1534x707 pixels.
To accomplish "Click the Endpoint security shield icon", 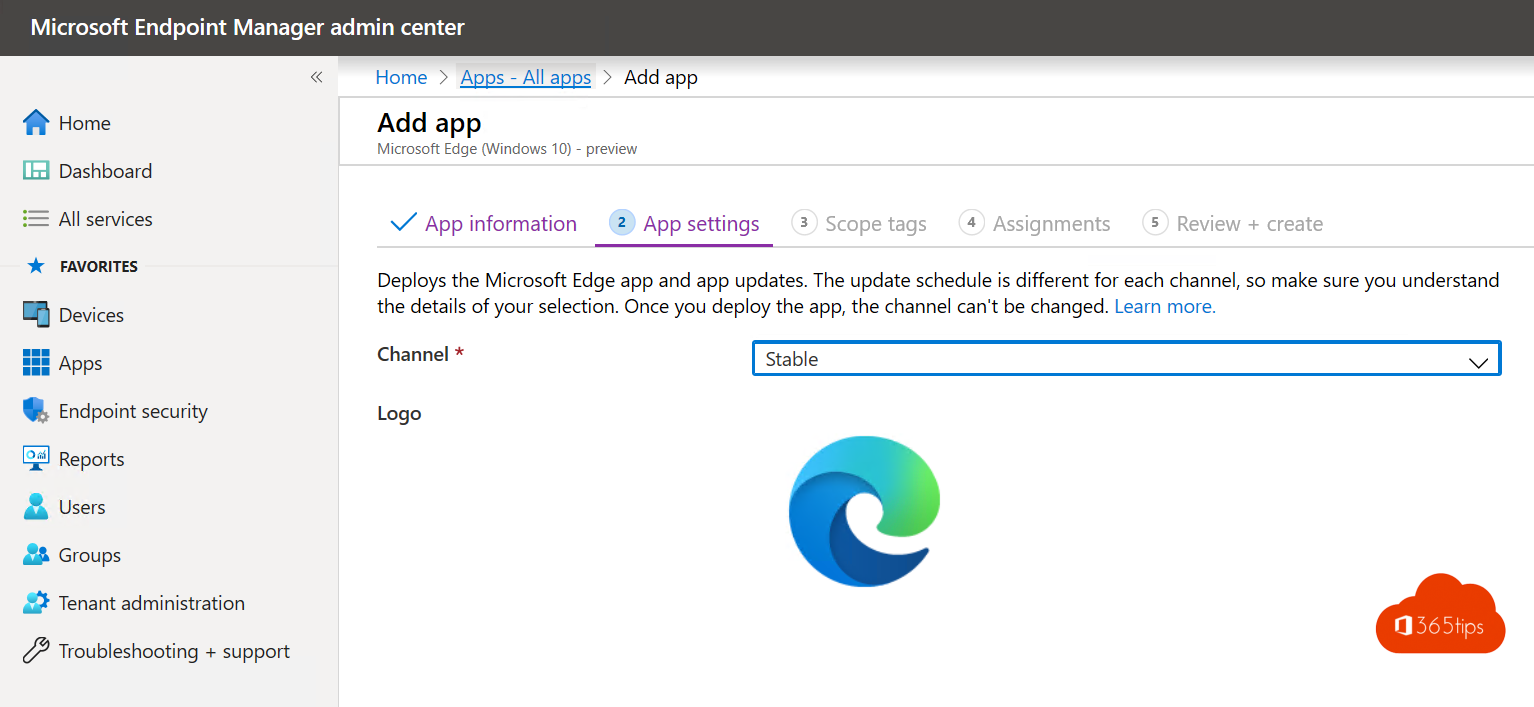I will [x=36, y=411].
